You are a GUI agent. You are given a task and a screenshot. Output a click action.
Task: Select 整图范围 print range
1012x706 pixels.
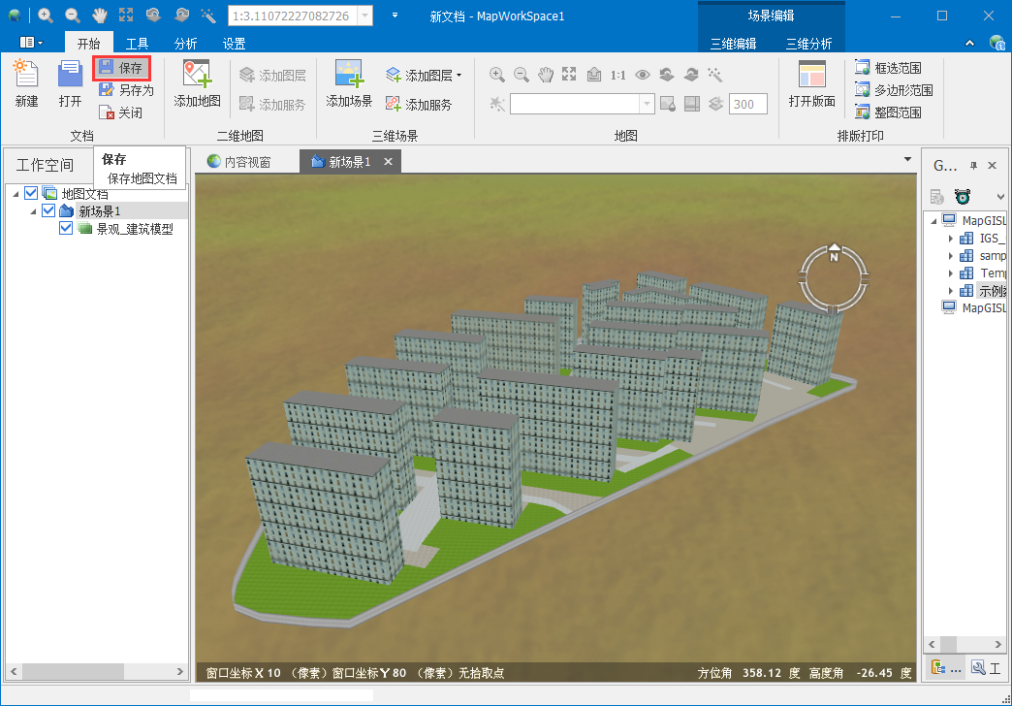(888, 113)
